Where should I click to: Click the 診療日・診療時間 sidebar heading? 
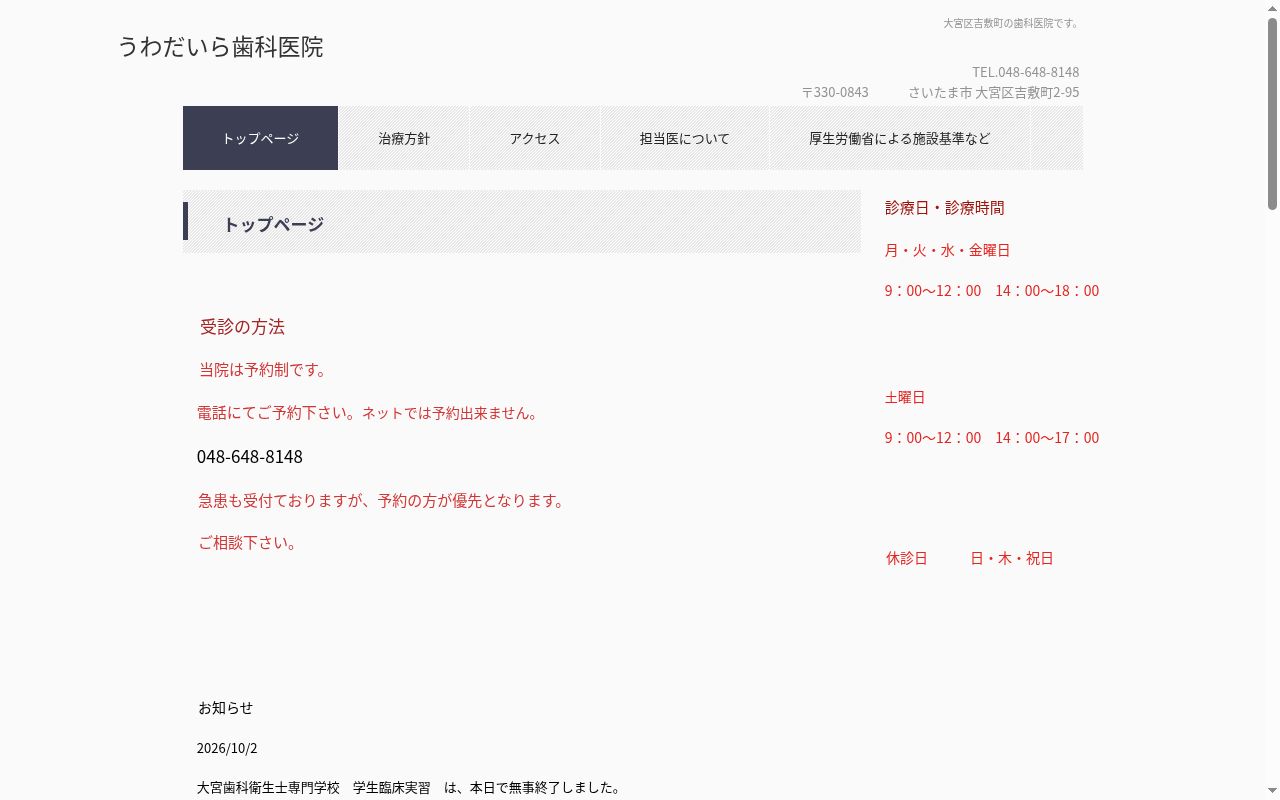[945, 208]
